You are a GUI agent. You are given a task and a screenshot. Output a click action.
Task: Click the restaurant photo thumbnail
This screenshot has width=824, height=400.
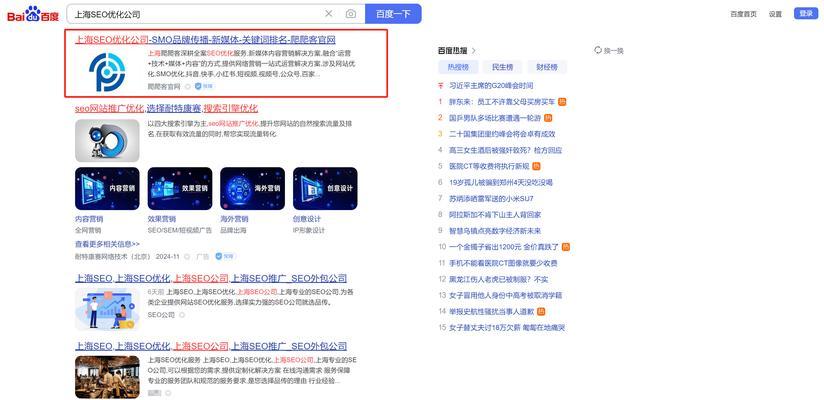(107, 377)
